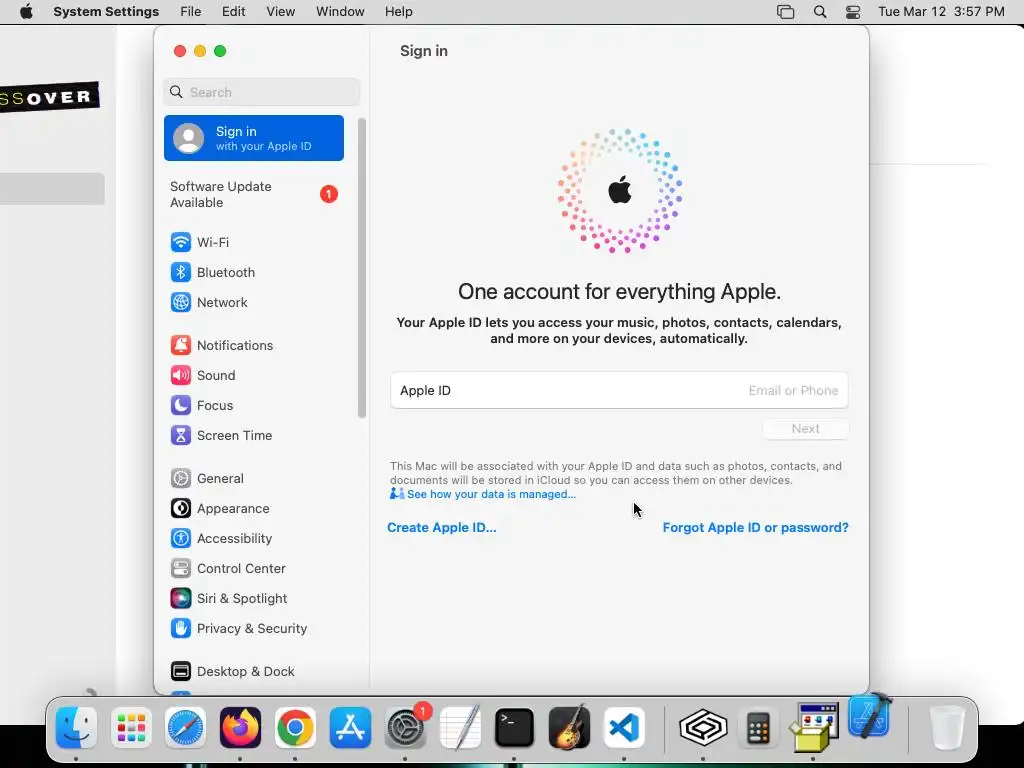Open See how your data is managed link
Screen dimensions: 1024x768
491,494
